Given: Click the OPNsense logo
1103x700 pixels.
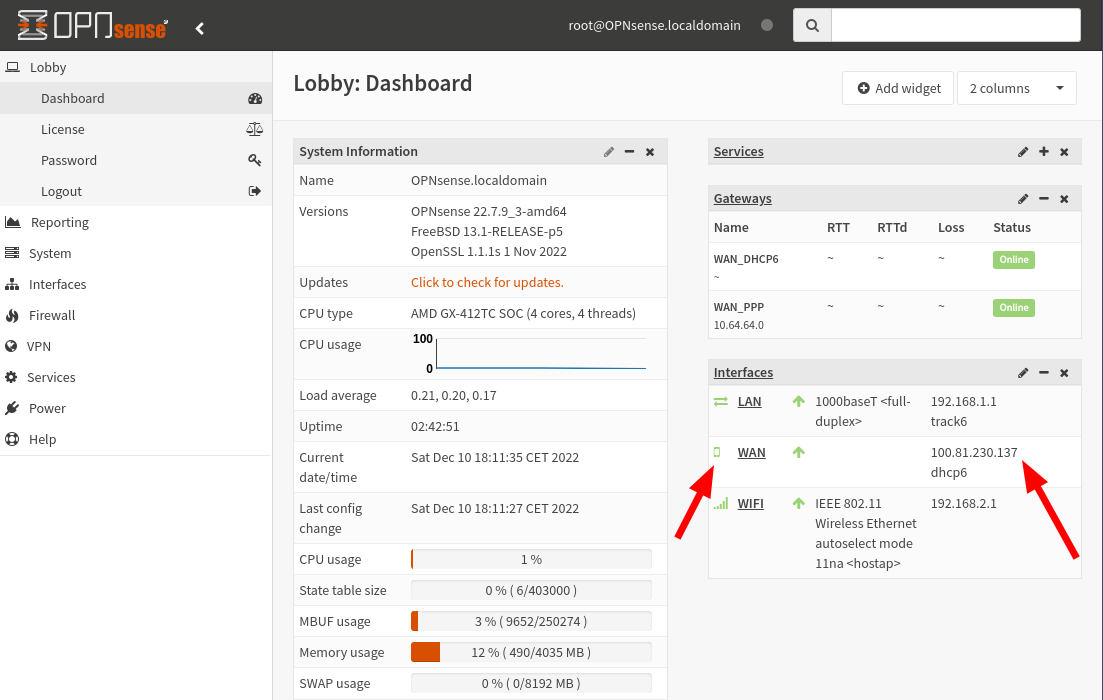Looking at the screenshot, I should 92,25.
